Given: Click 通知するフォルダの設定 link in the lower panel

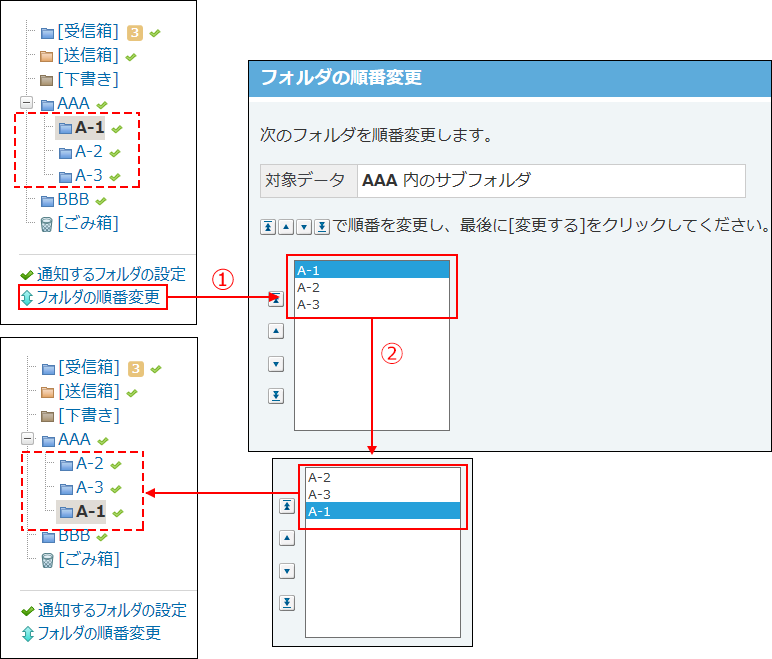Looking at the screenshot, I should pos(112,610).
